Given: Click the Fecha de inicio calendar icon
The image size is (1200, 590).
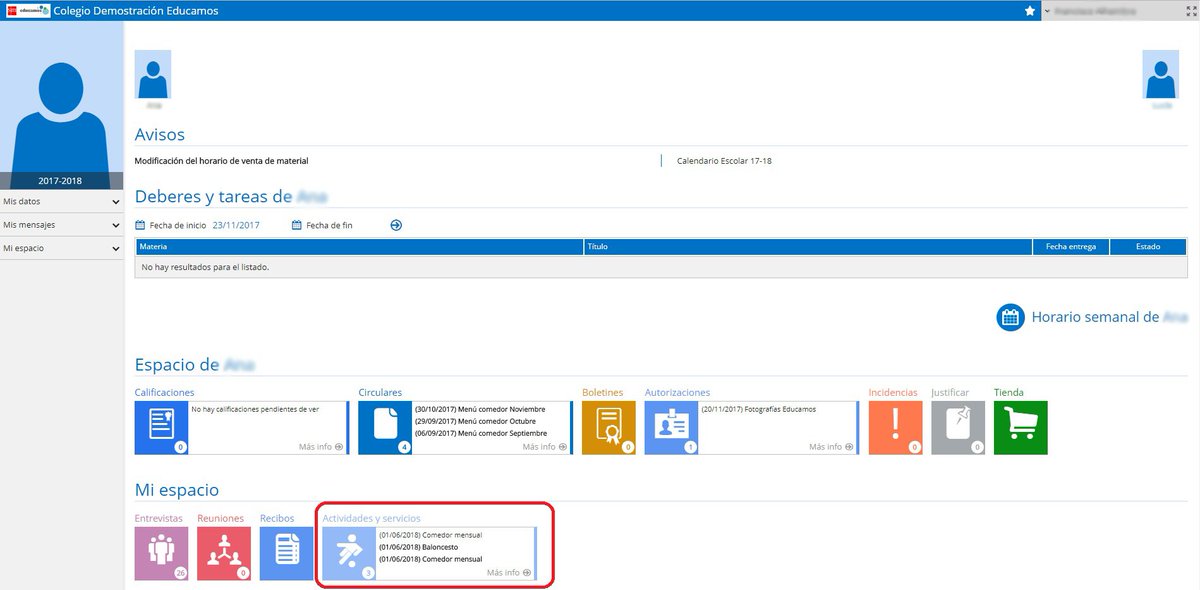Looking at the screenshot, I should tap(140, 225).
